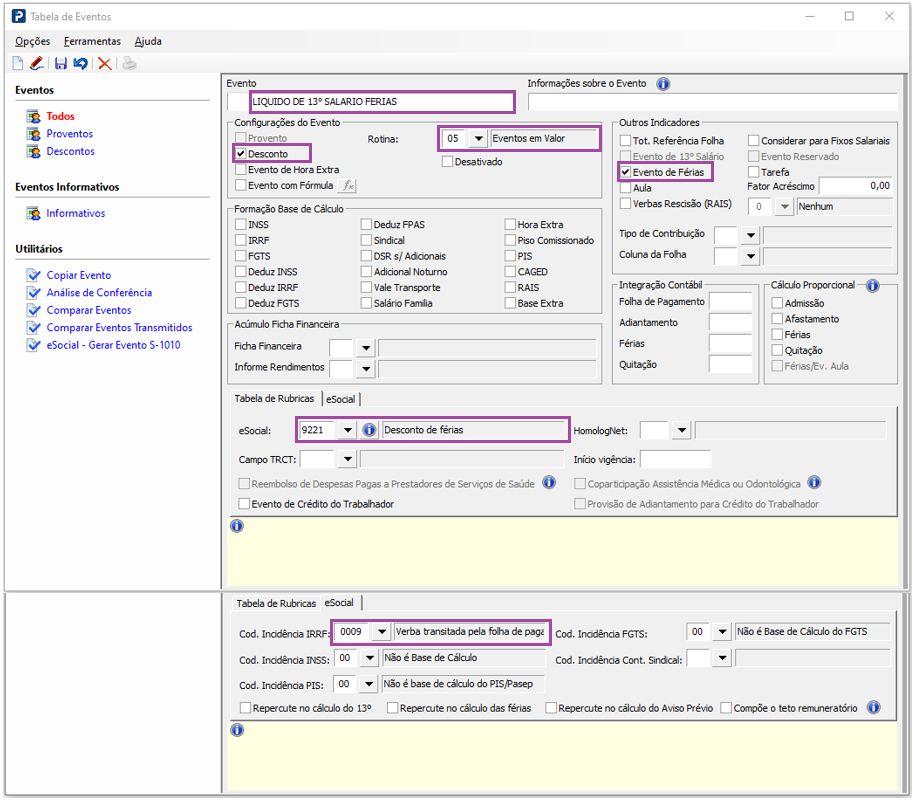Open the Cod. Incidência FGTS dropdown
915x800 pixels.
[722, 632]
